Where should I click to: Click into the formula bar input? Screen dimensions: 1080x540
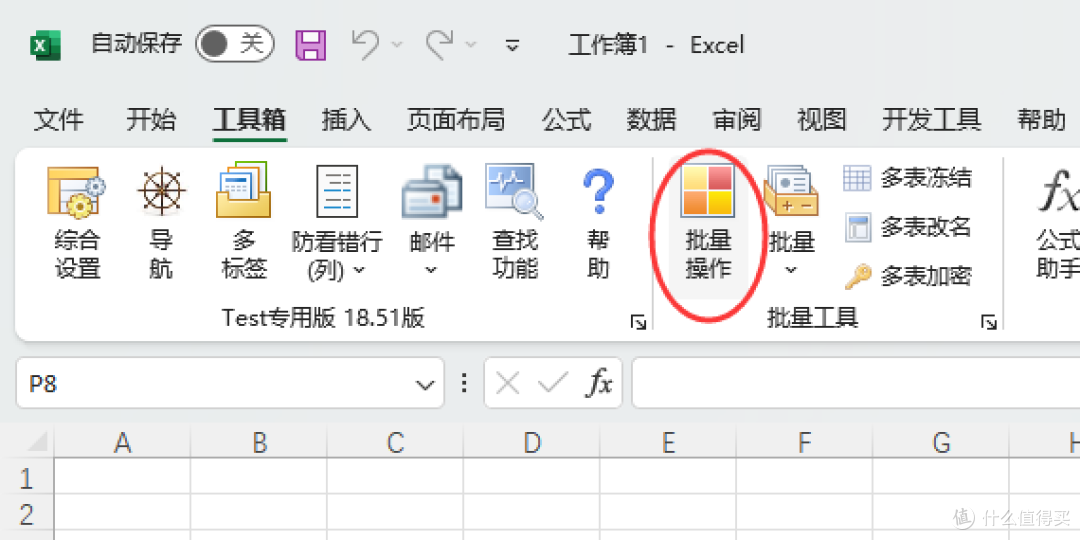pyautogui.click(x=856, y=383)
